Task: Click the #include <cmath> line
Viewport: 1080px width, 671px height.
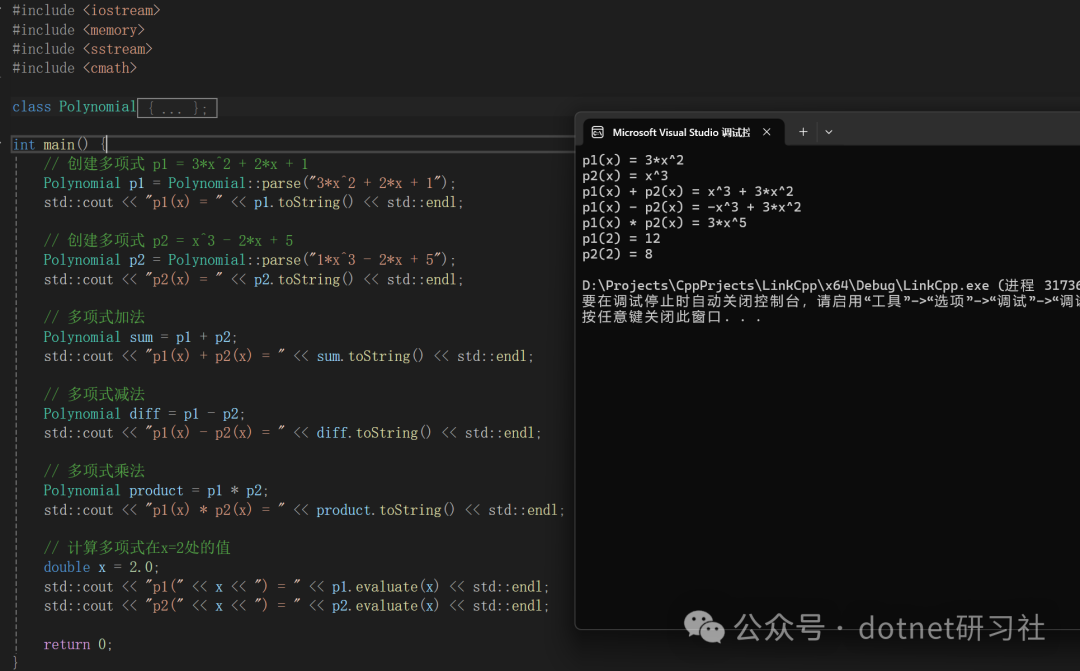Action: coord(74,68)
